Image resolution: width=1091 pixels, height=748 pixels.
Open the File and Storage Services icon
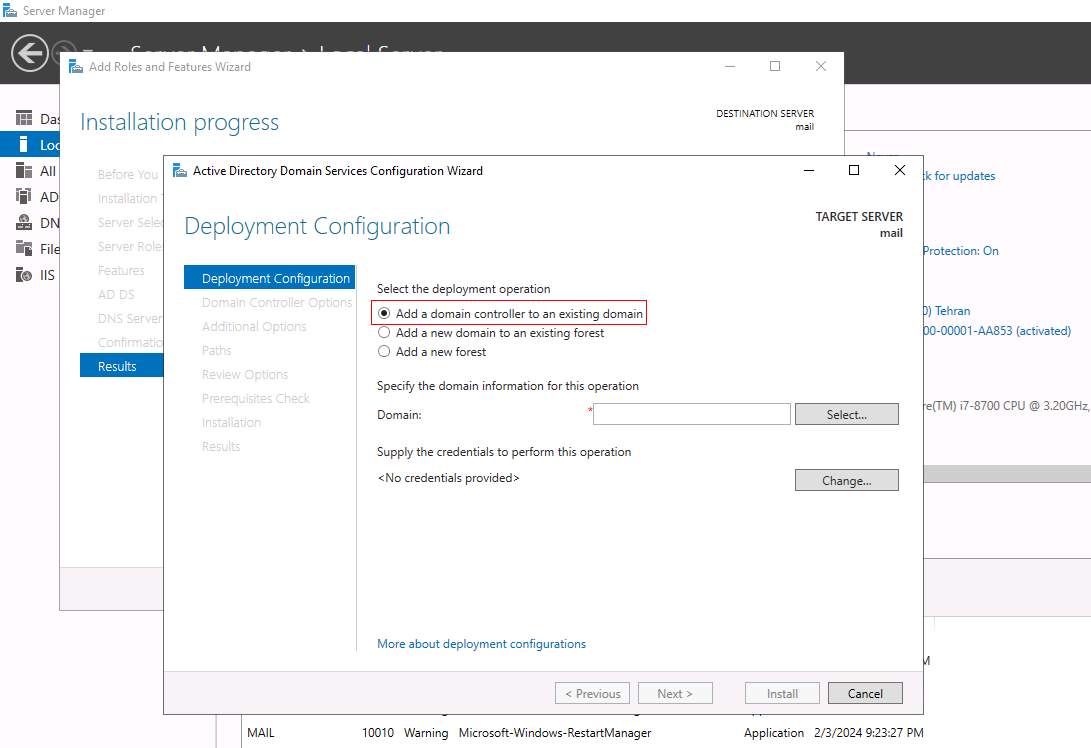[24, 248]
